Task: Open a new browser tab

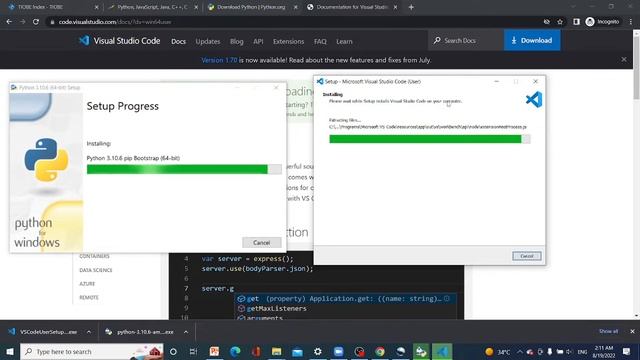Action: (x=411, y=7)
